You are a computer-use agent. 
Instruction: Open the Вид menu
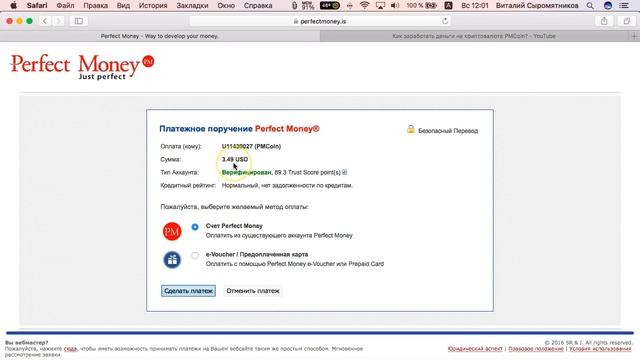(123, 6)
